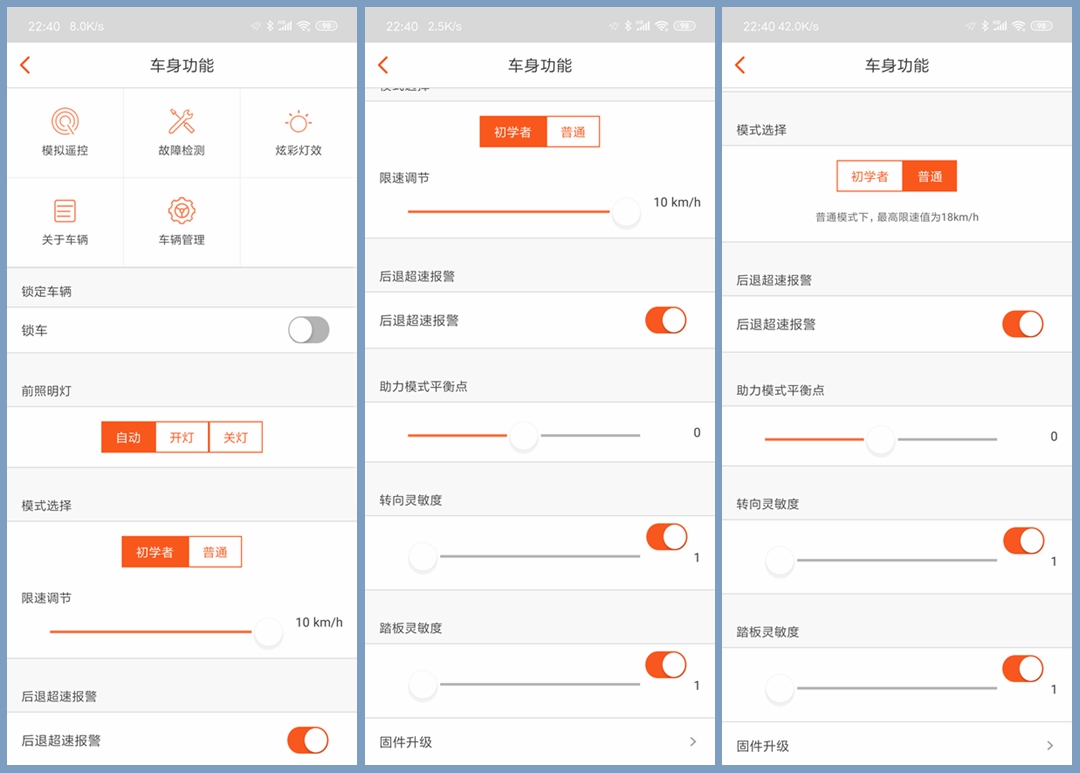
Task: Switch to 初学者 mode on right screen
Action: (x=869, y=175)
